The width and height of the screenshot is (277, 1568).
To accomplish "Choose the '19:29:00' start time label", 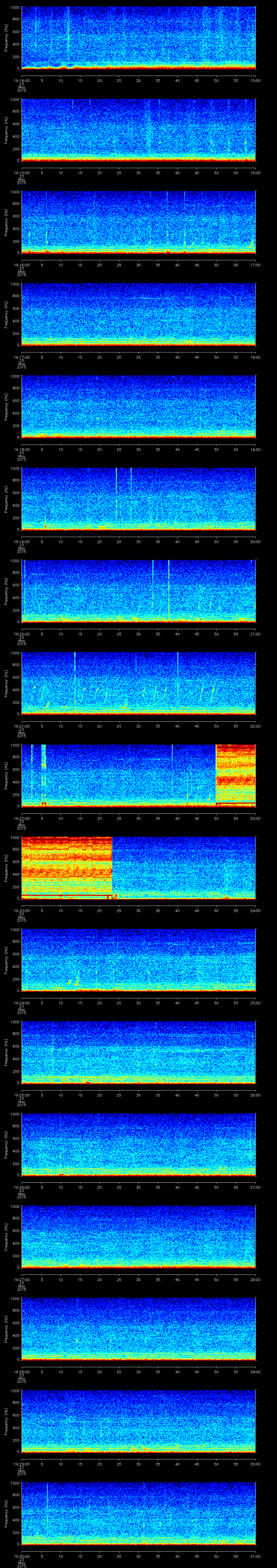I will tap(21, 1464).
